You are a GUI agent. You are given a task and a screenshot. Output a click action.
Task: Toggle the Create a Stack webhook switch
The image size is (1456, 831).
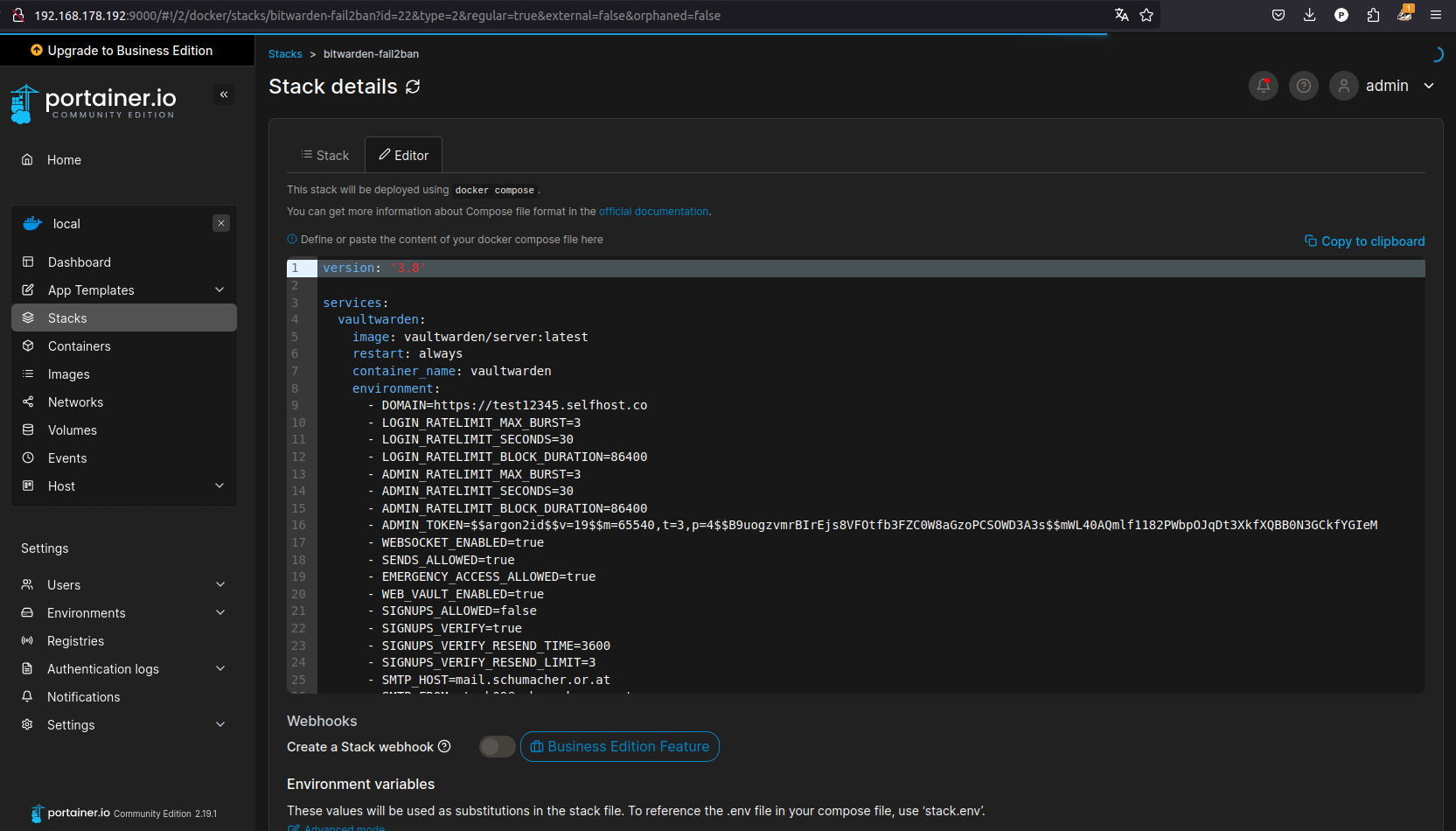click(497, 746)
